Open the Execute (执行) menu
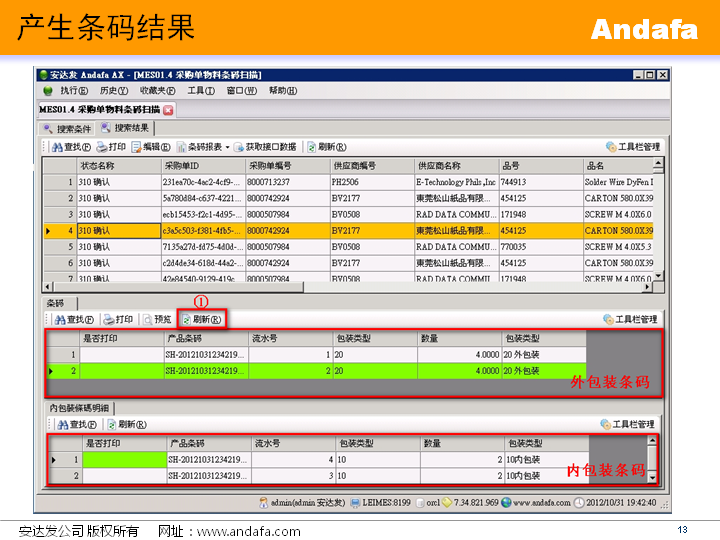720x540 pixels. pyautogui.click(x=67, y=91)
